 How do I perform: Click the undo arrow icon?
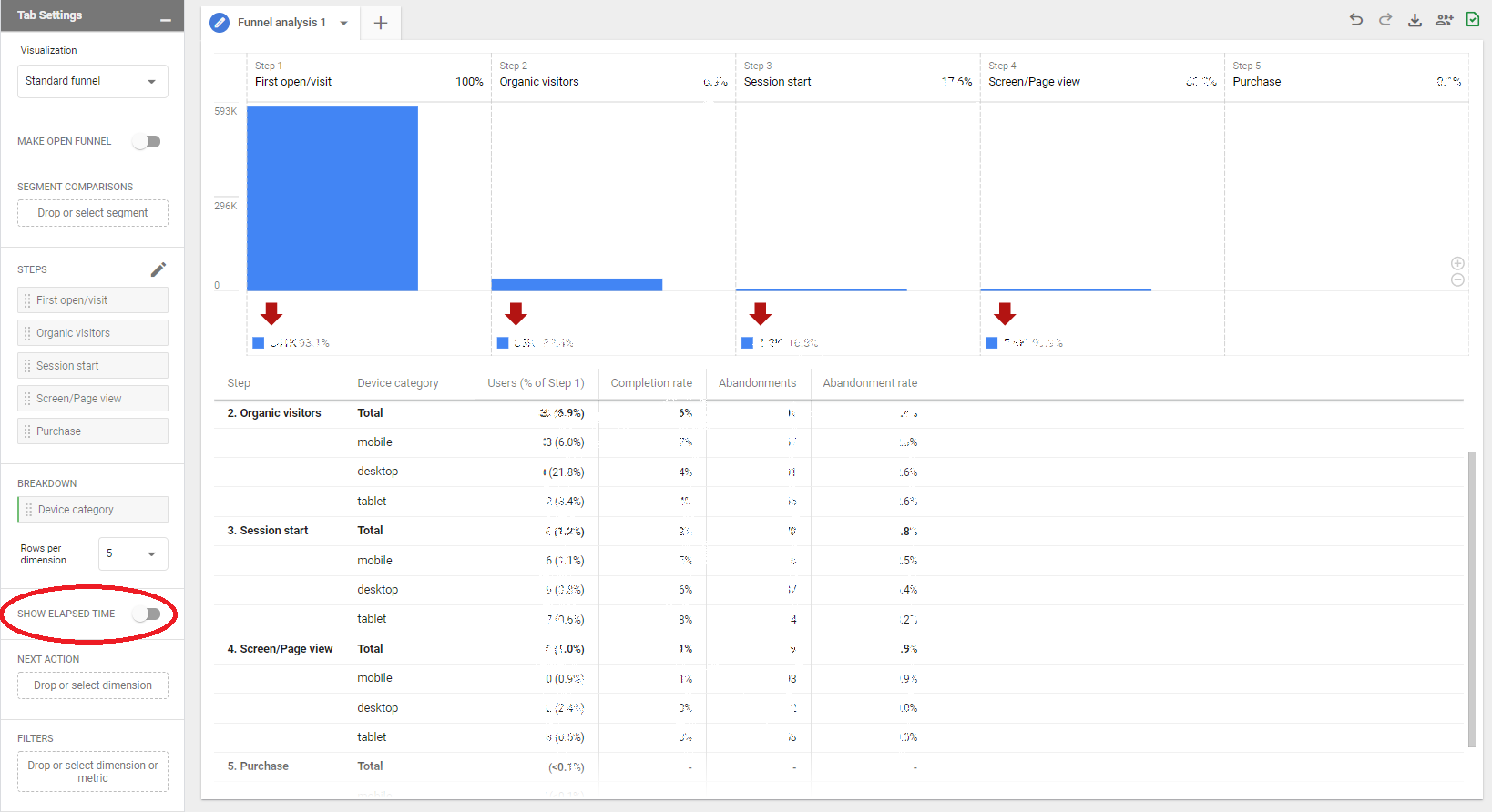[x=1356, y=19]
